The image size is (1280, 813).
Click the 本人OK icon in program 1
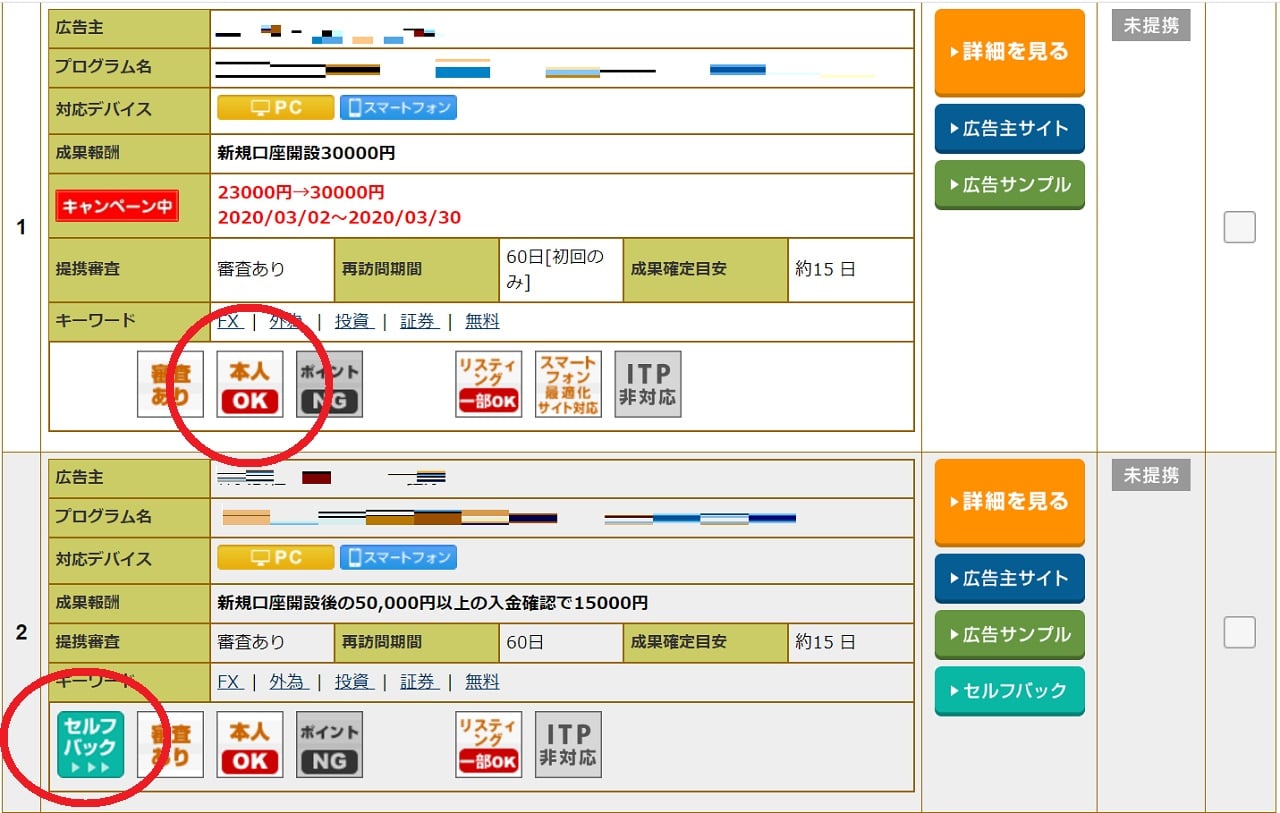[x=250, y=384]
